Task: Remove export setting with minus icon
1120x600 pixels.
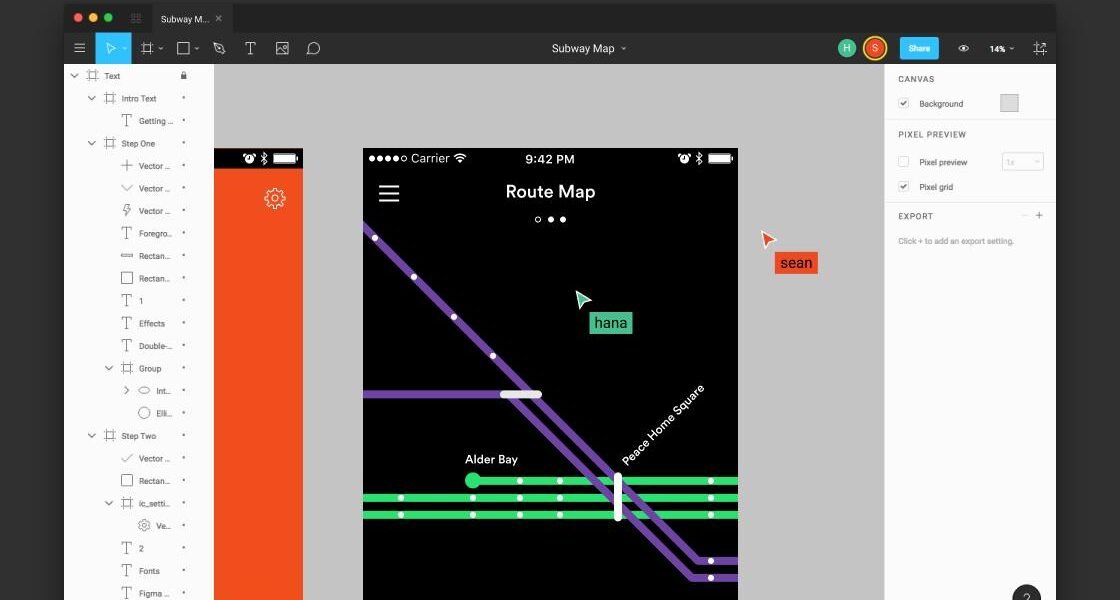Action: pos(1024,215)
